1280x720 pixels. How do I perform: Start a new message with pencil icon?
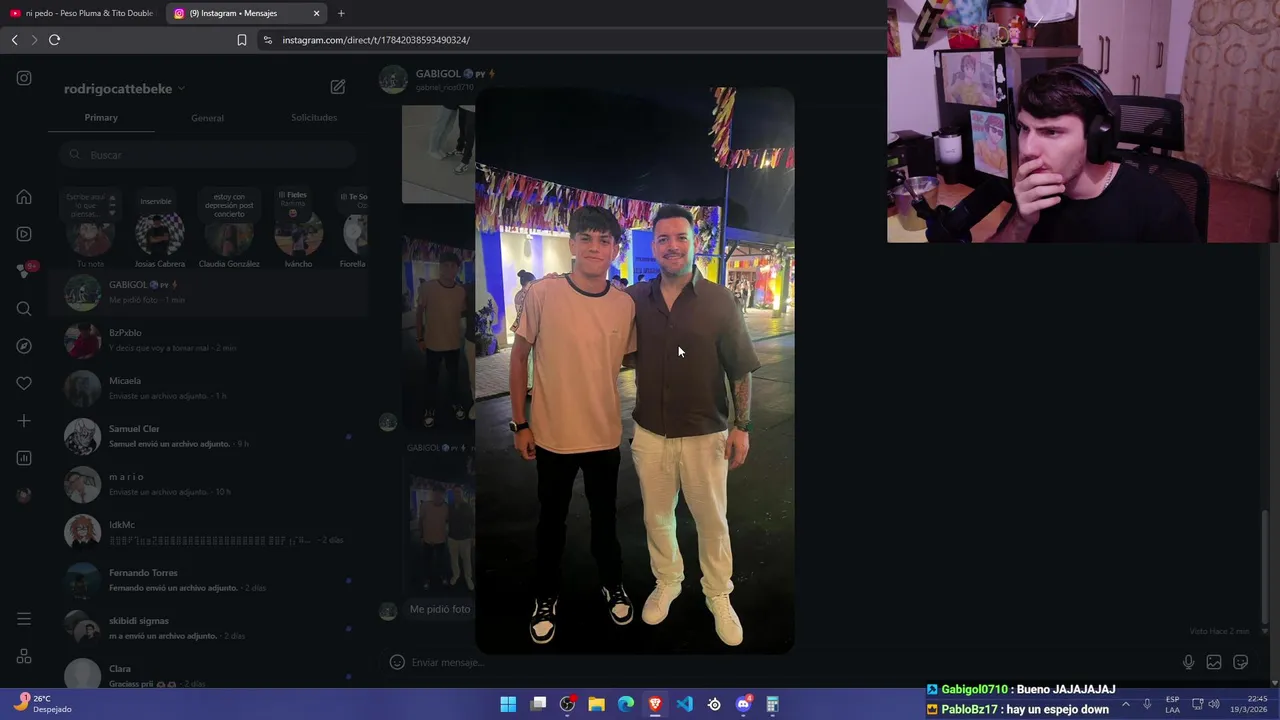tap(338, 87)
